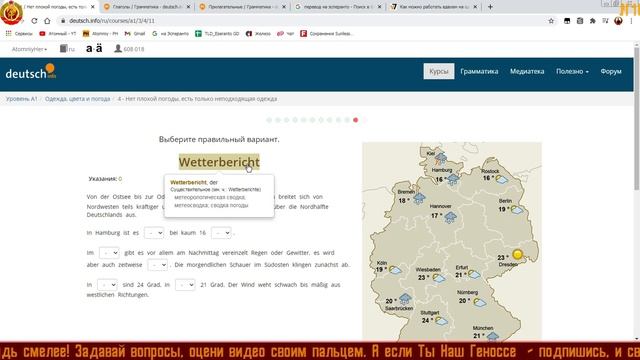Go to 'Уровень A1' breadcrumb
The height and width of the screenshot is (360, 640).
(22, 99)
